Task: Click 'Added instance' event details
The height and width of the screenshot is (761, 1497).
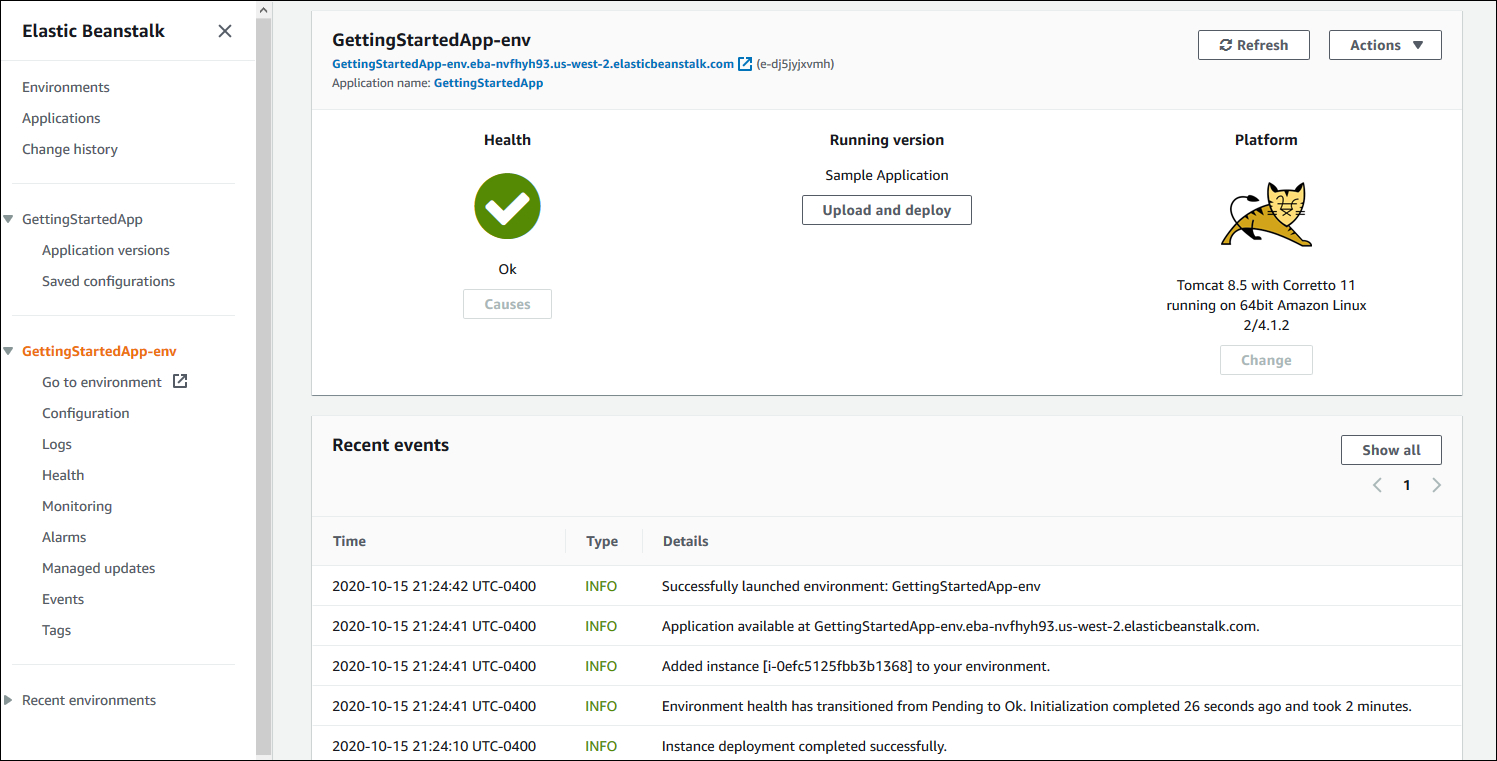Action: [856, 666]
